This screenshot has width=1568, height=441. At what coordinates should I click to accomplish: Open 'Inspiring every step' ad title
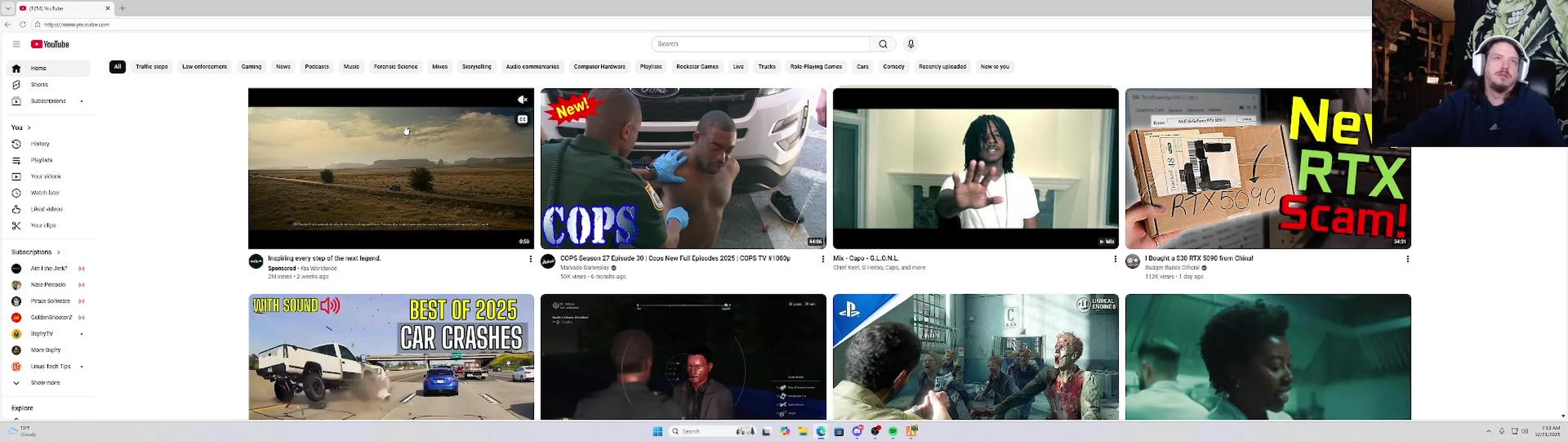tap(325, 258)
